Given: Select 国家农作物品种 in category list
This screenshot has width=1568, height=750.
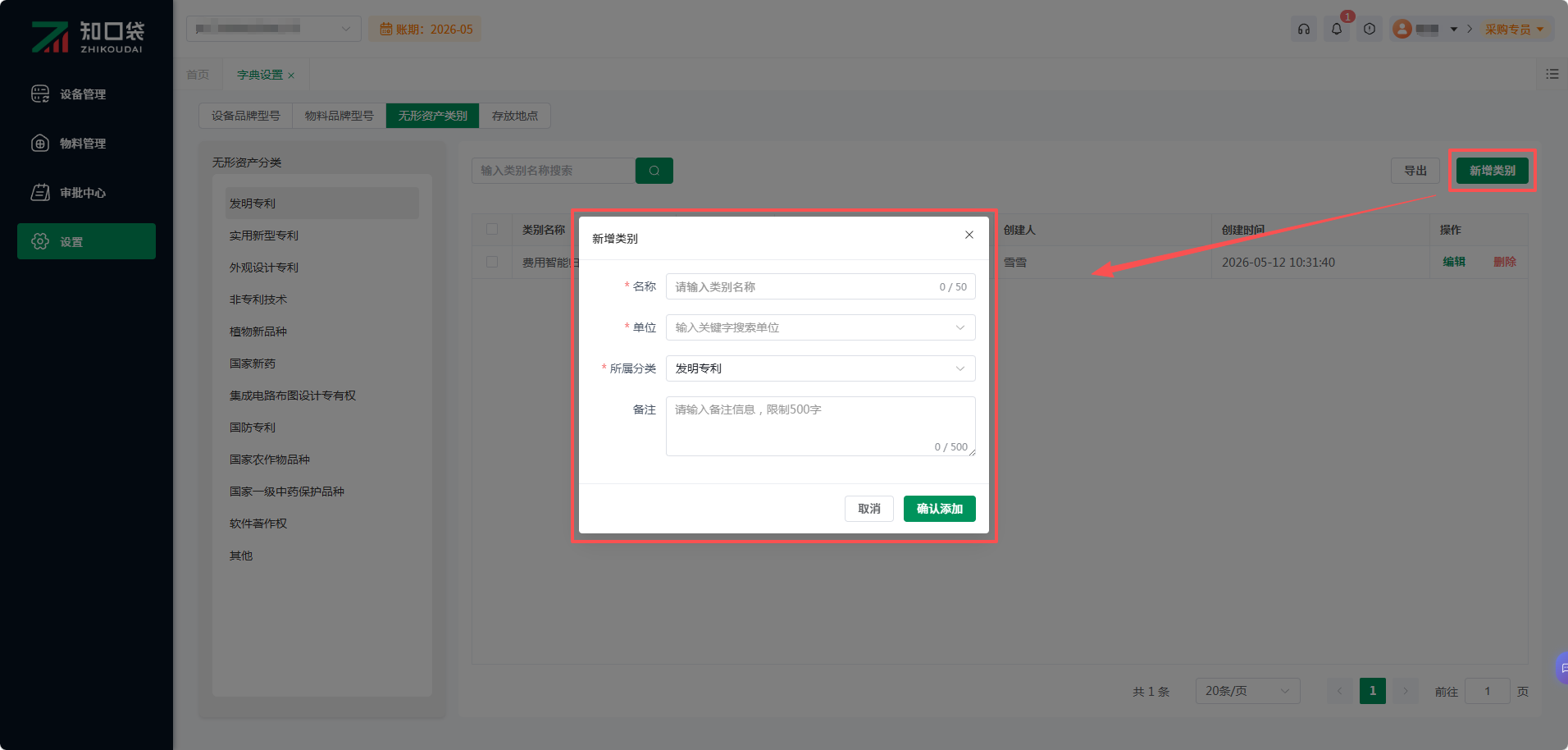Looking at the screenshot, I should tap(321, 460).
